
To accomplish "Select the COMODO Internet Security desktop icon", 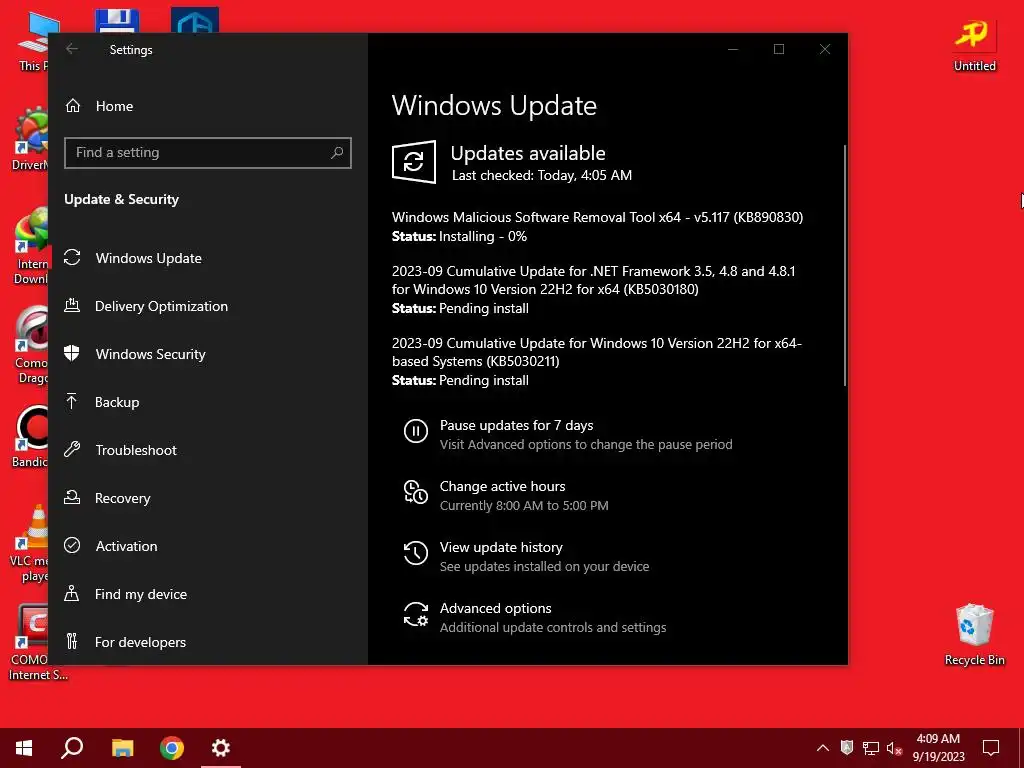I will [34, 643].
